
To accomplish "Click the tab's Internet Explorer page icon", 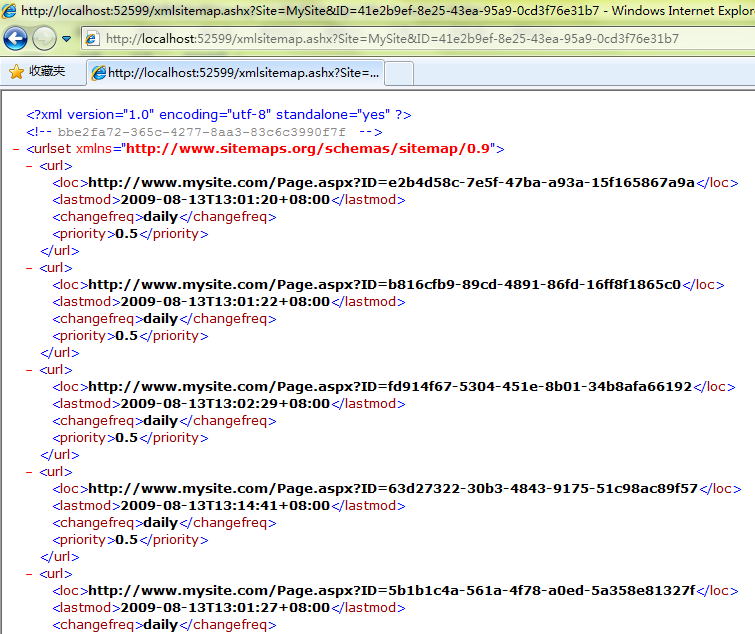I will 98,73.
